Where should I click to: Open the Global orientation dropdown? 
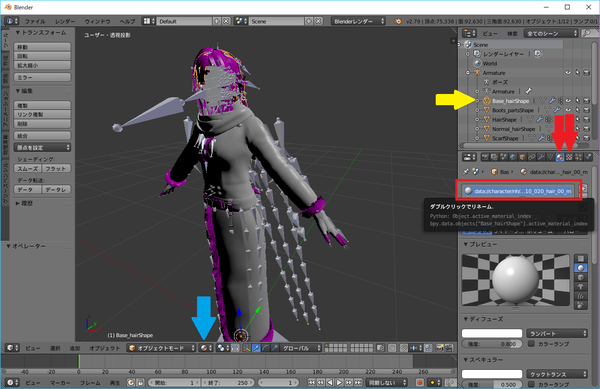click(301, 348)
